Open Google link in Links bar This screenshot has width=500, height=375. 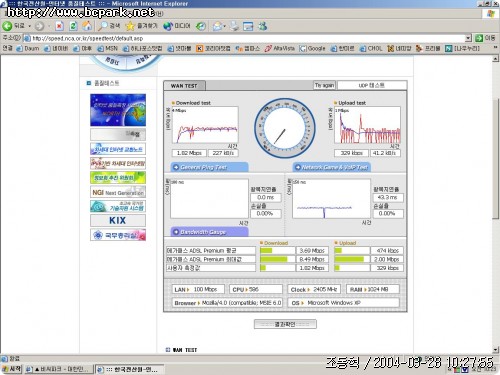point(312,49)
